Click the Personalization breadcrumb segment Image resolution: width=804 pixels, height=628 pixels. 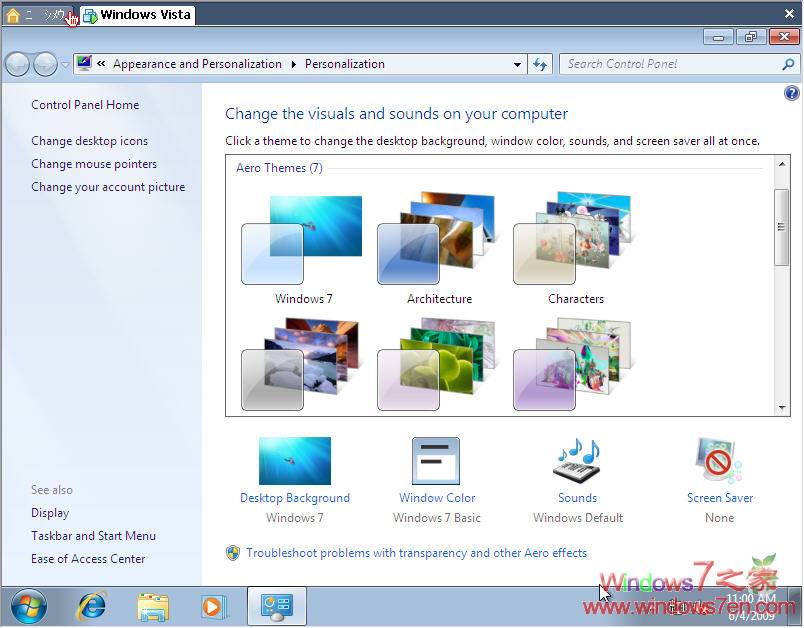(344, 63)
